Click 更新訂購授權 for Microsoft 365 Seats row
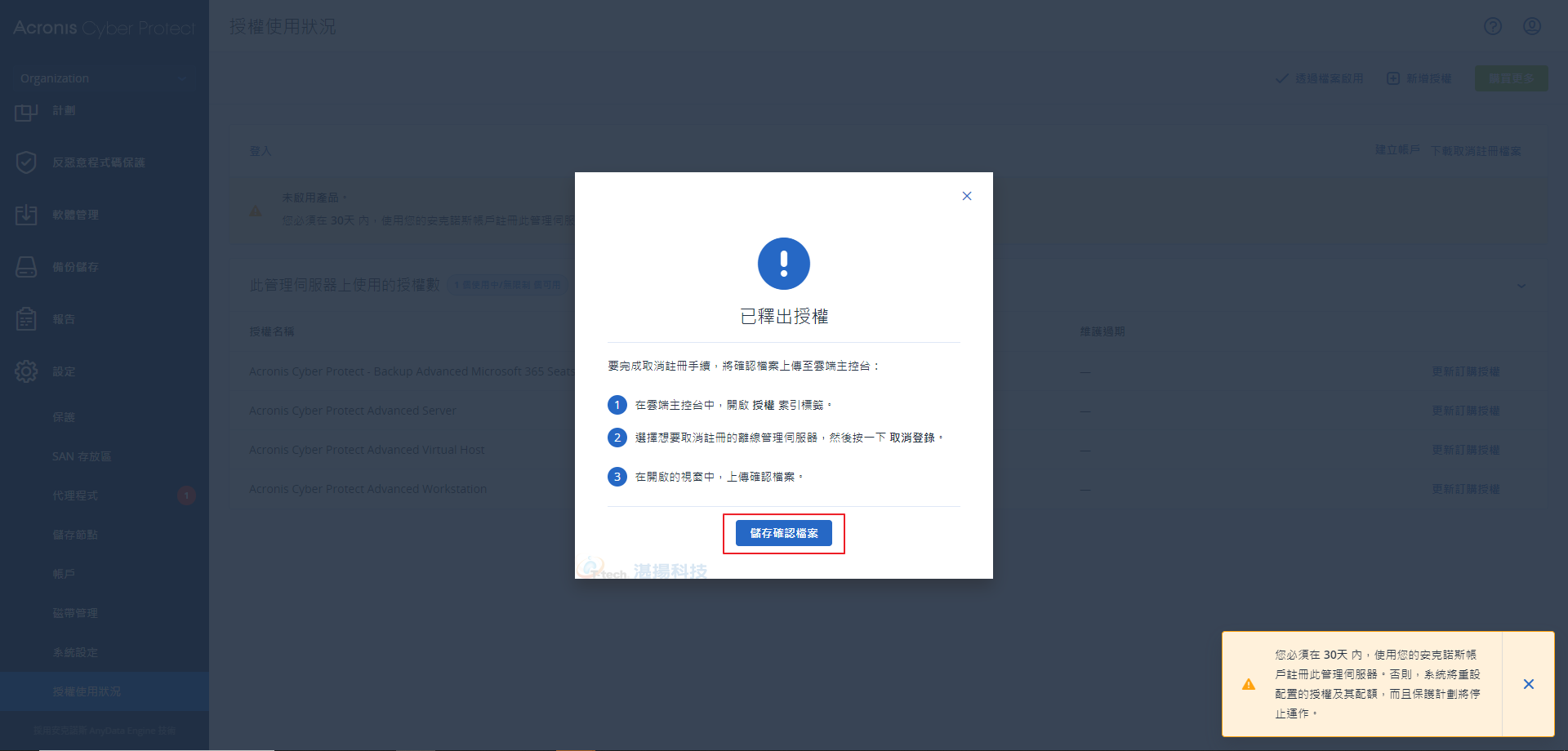Viewport: 1568px width, 751px height. [1466, 371]
